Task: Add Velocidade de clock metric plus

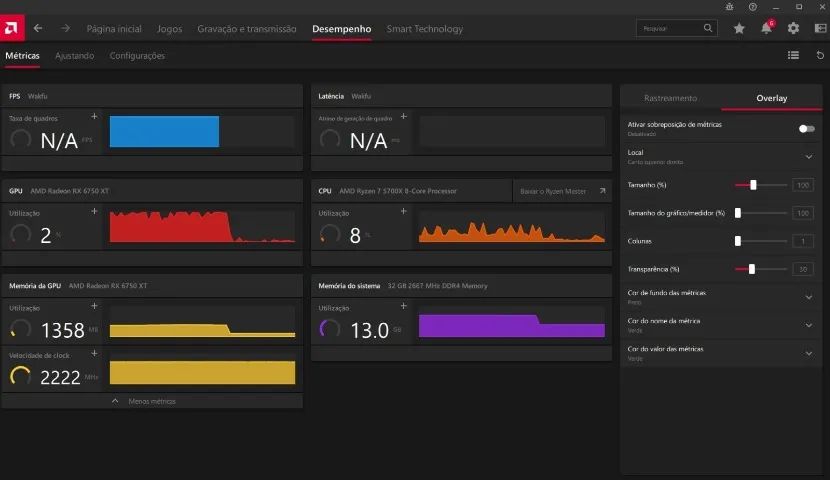Action: pos(94,353)
